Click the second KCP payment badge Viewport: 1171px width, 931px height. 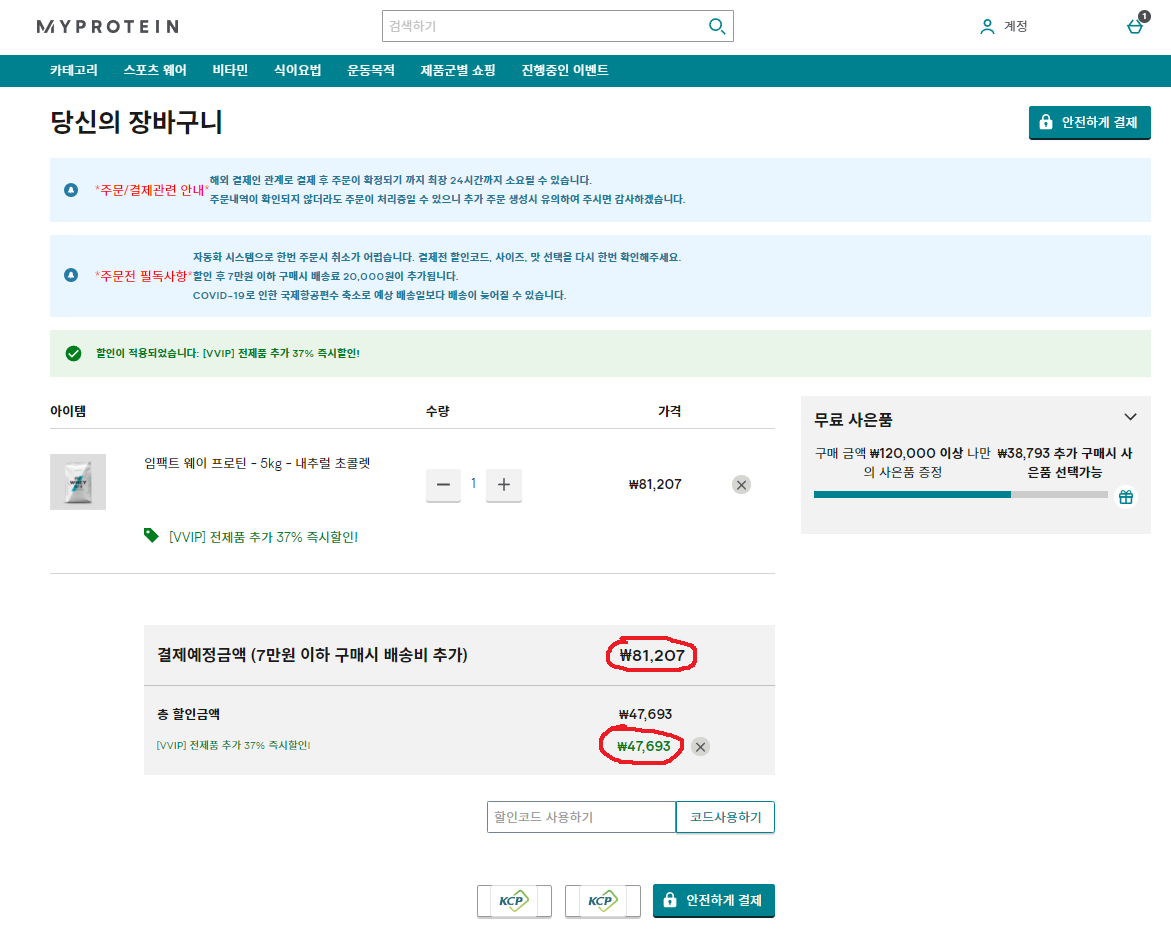603,900
